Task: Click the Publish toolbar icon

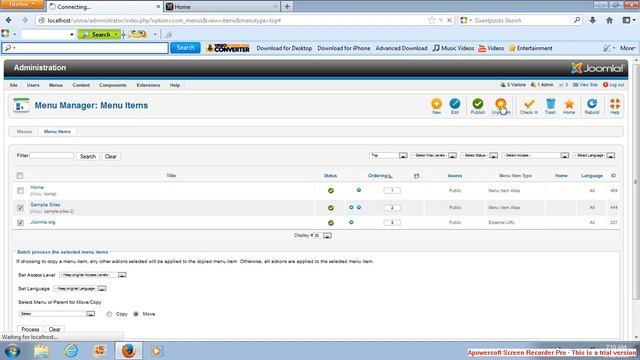Action: pyautogui.click(x=478, y=106)
